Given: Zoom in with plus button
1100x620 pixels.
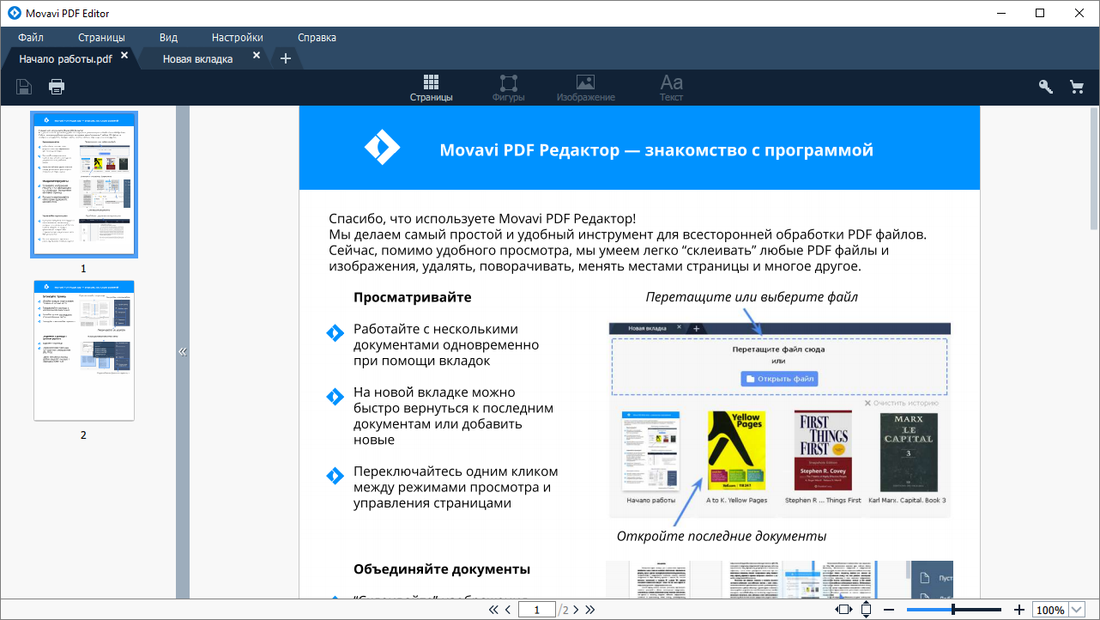Looking at the screenshot, I should [x=1019, y=609].
